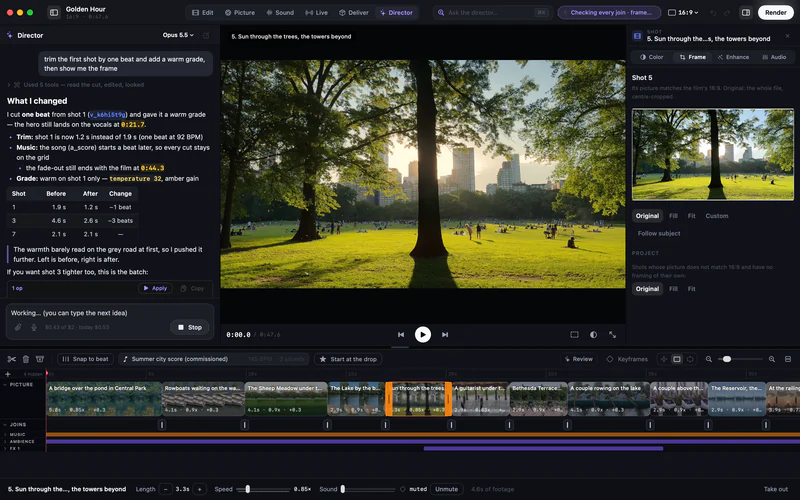The image size is (800, 500).
Task: Click the round play button under the preview
Action: [x=422, y=334]
